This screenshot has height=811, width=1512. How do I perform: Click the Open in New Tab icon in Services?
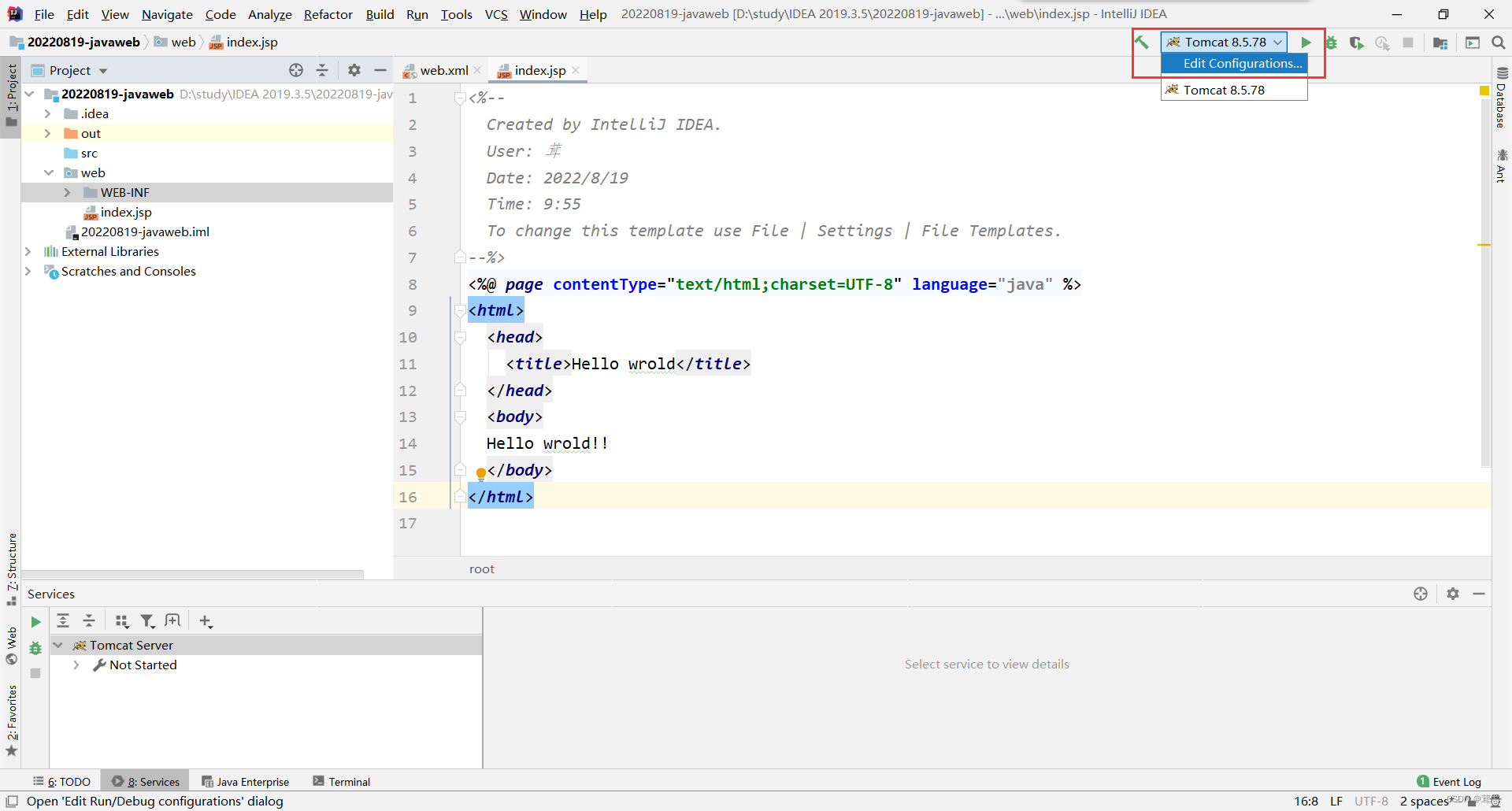[173, 621]
